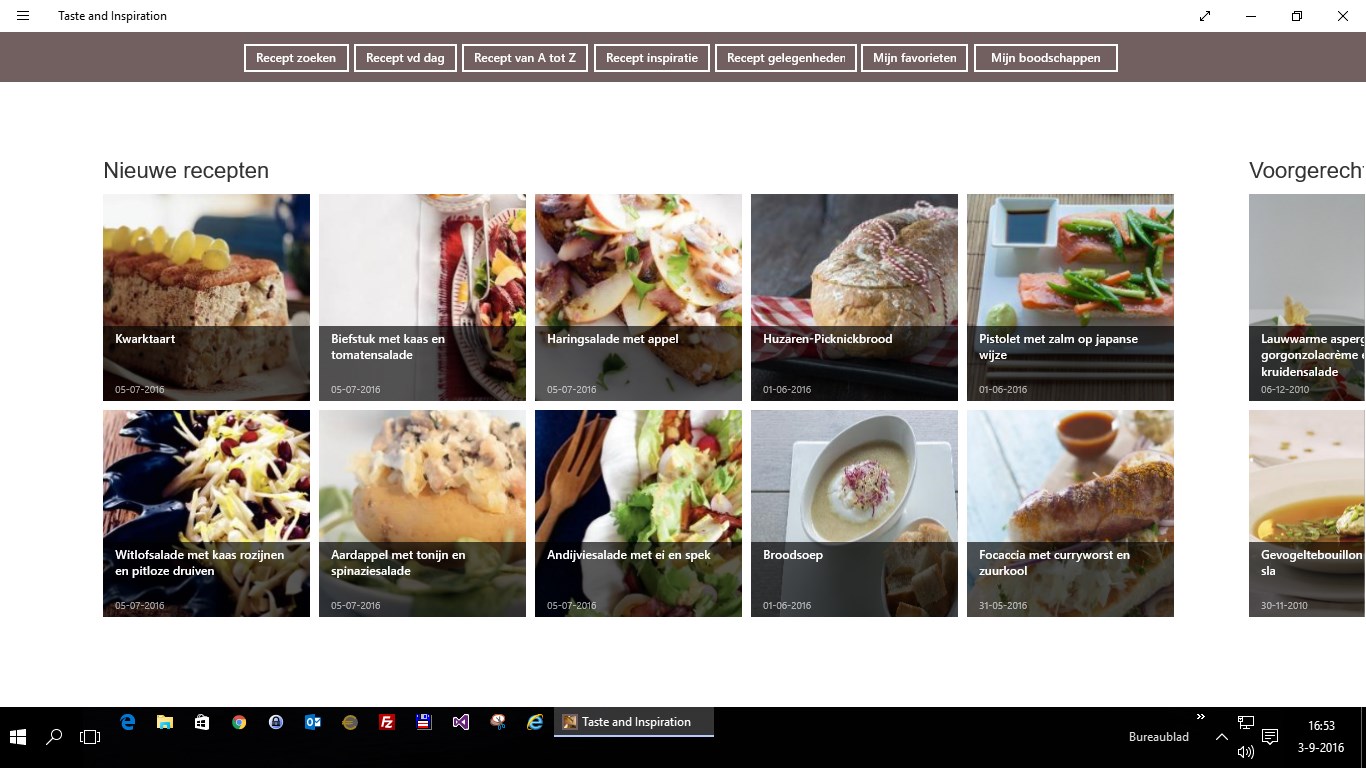The image size is (1366, 768).
Task: Open Mijn boodschappen shopping list
Action: (x=1046, y=58)
